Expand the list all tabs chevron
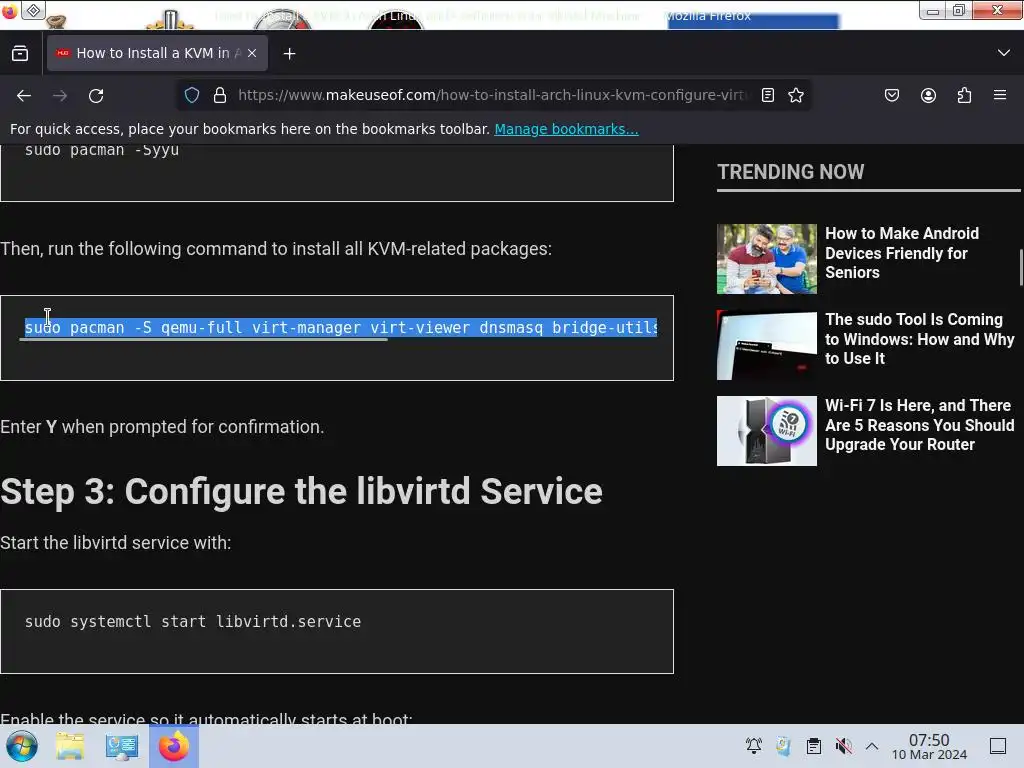1024x768 pixels. (x=1004, y=53)
